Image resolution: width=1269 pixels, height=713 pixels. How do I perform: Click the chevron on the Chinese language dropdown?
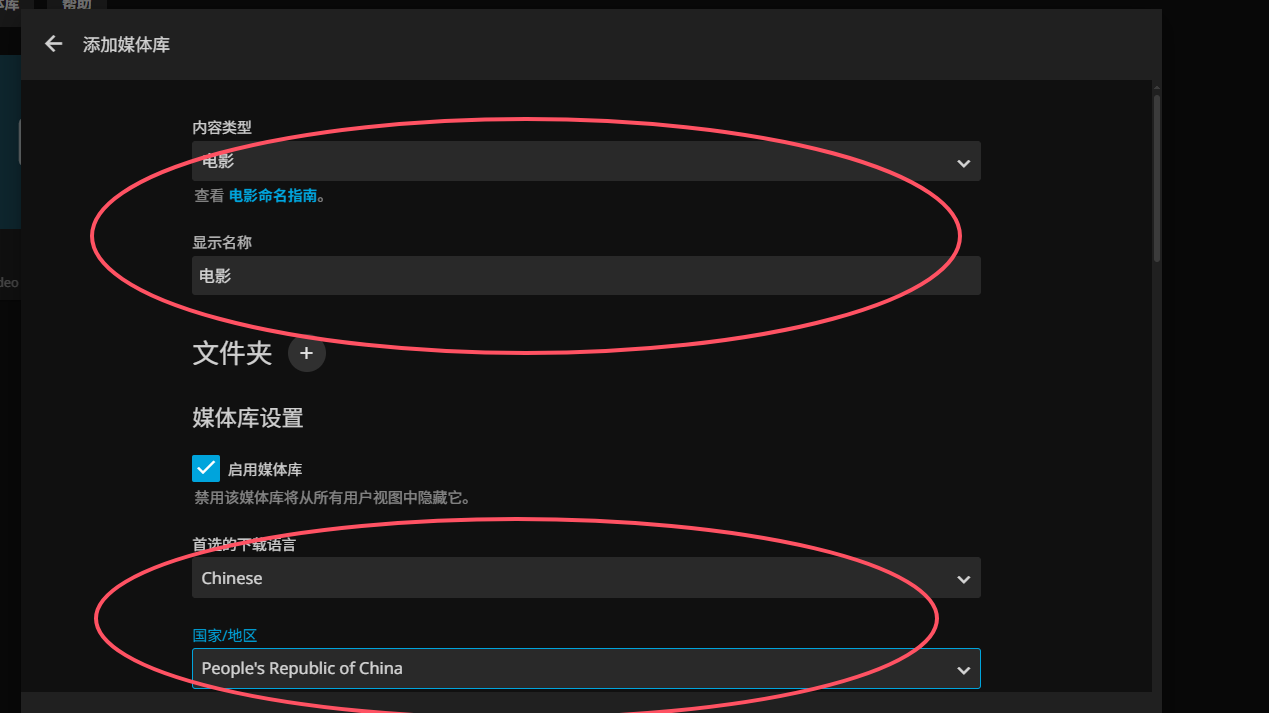click(963, 579)
